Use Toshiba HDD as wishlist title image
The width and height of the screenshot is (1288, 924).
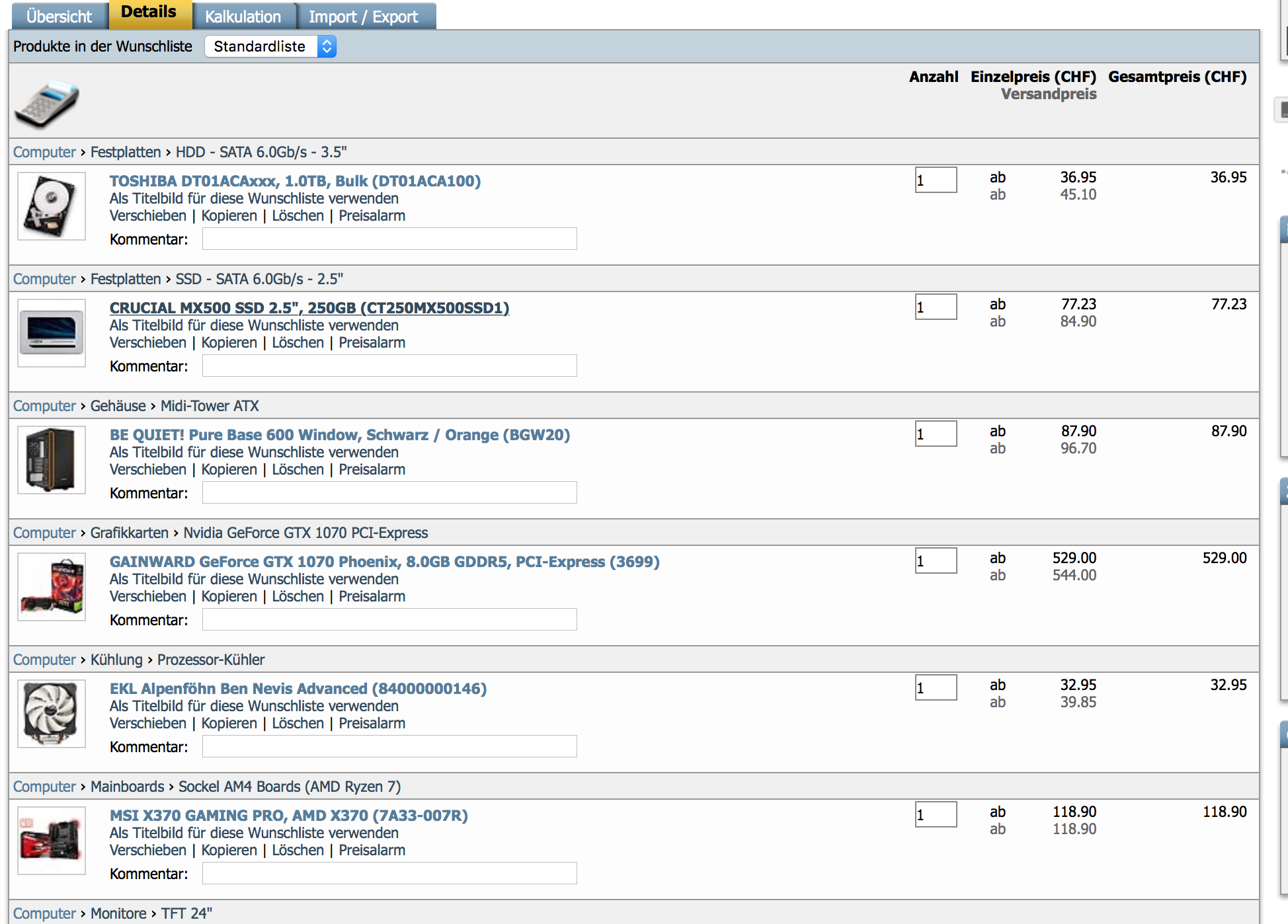(254, 198)
